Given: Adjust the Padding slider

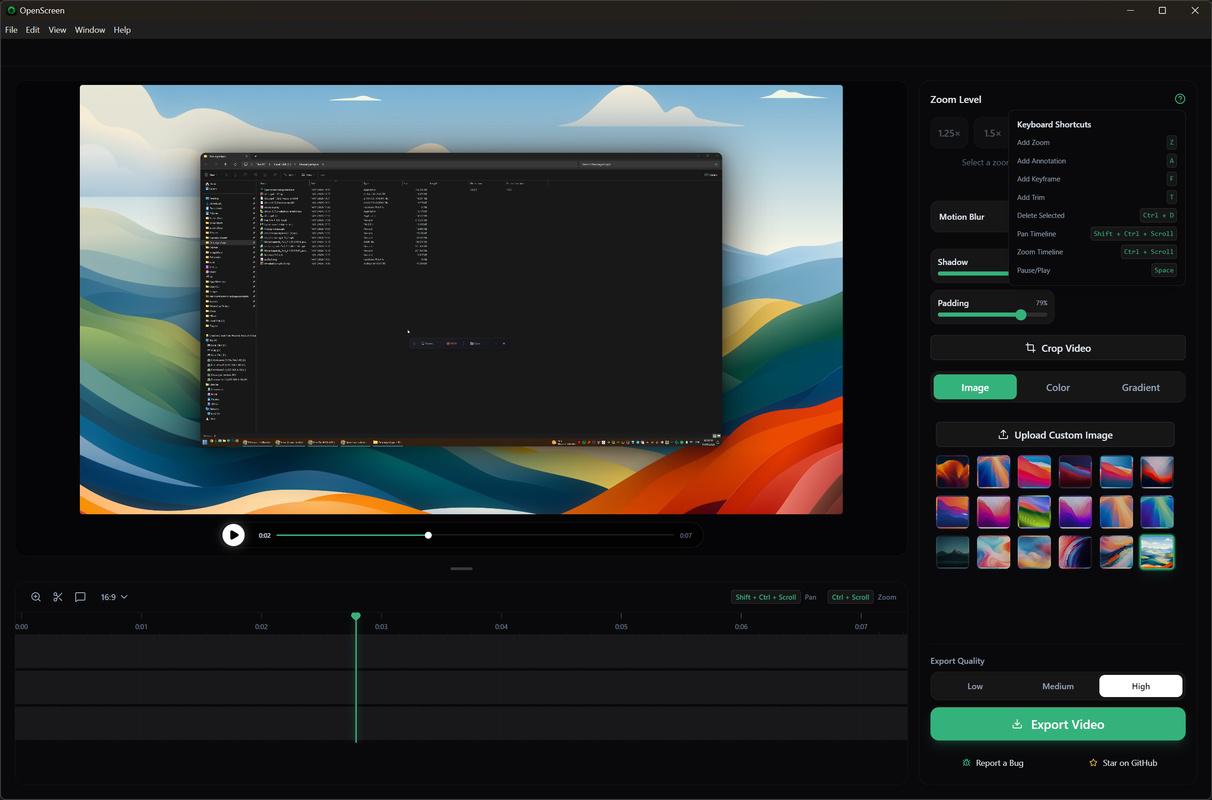Looking at the screenshot, I should pos(1020,314).
